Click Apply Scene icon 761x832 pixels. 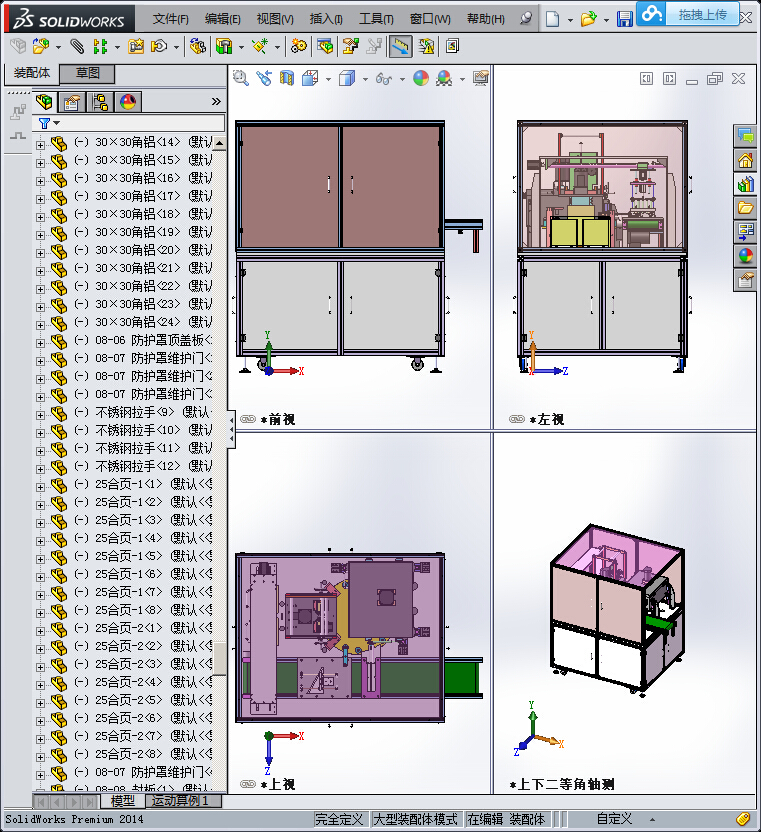click(444, 79)
